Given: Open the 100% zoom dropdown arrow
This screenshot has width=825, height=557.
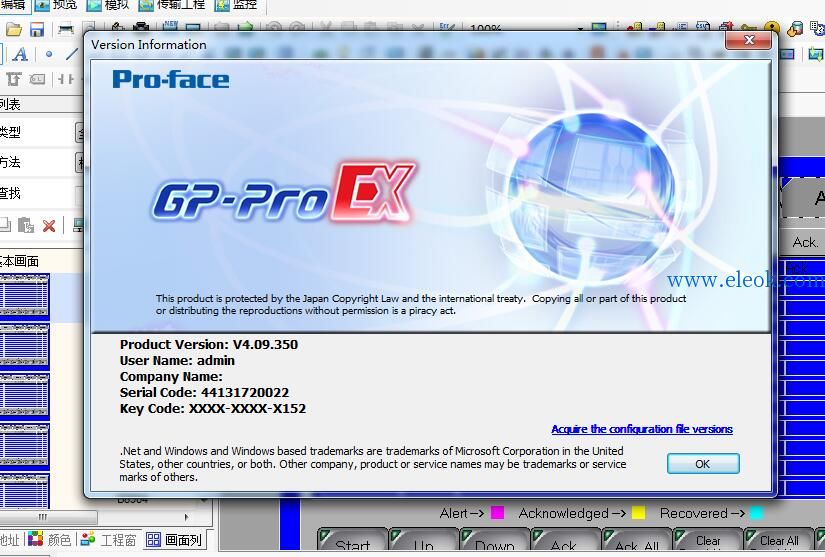Looking at the screenshot, I should click(580, 28).
